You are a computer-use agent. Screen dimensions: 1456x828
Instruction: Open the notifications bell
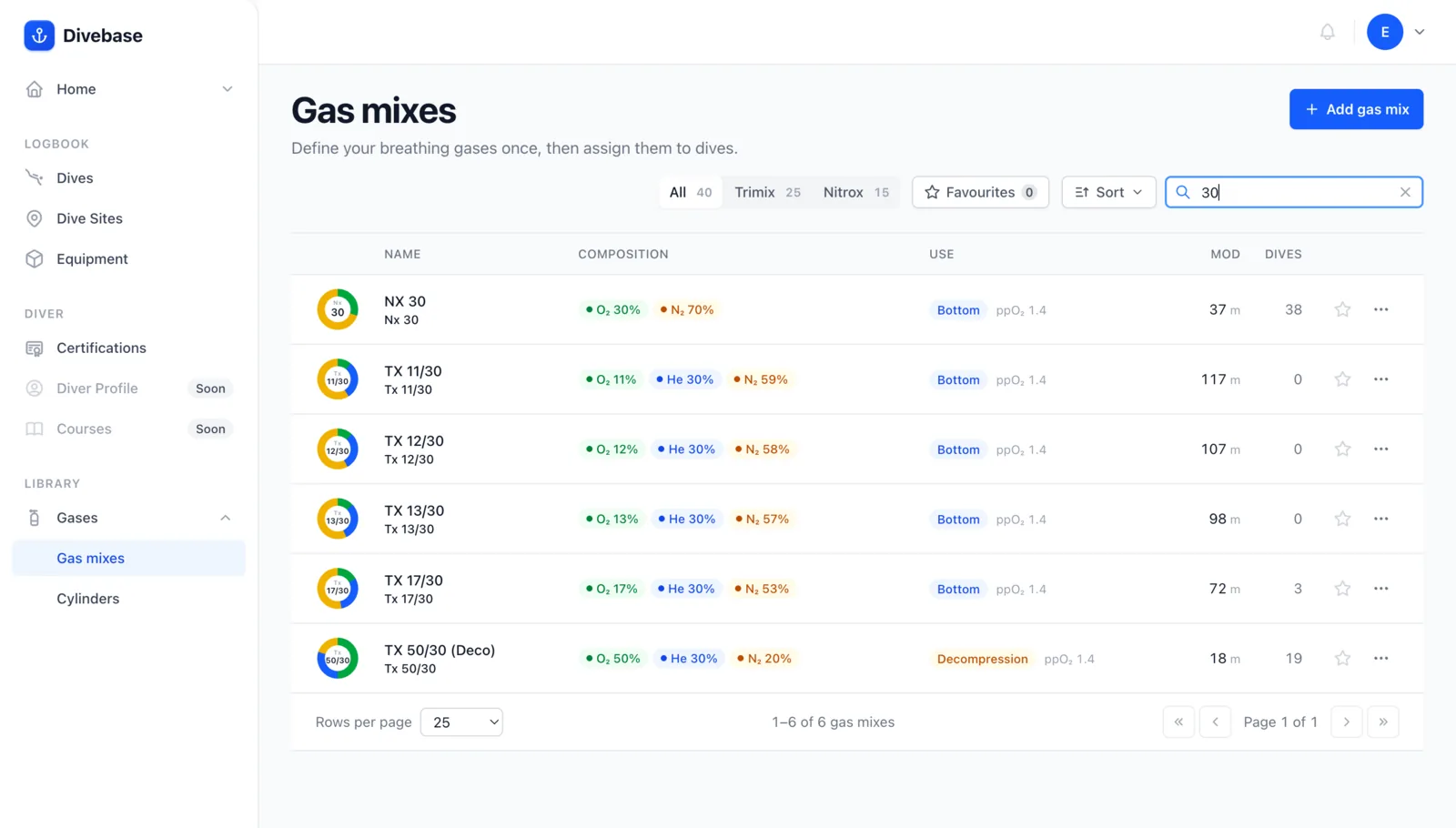(1328, 32)
